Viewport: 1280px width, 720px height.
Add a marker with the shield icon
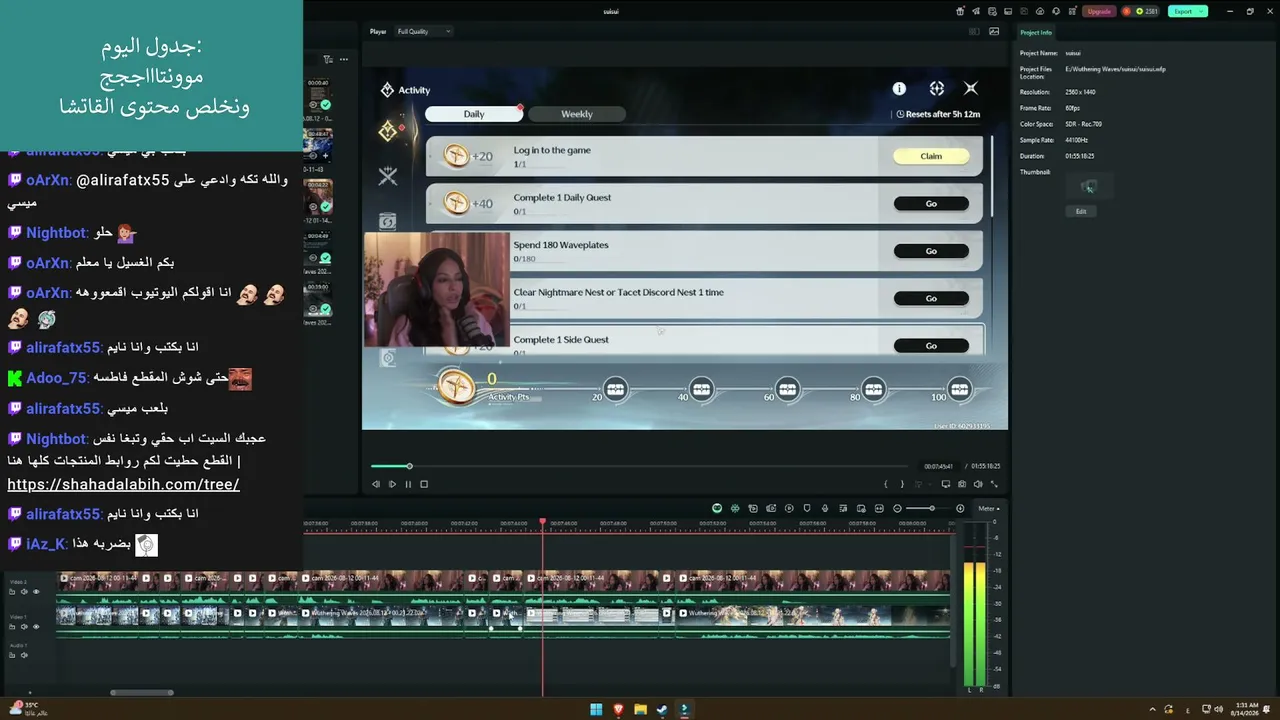[806, 508]
